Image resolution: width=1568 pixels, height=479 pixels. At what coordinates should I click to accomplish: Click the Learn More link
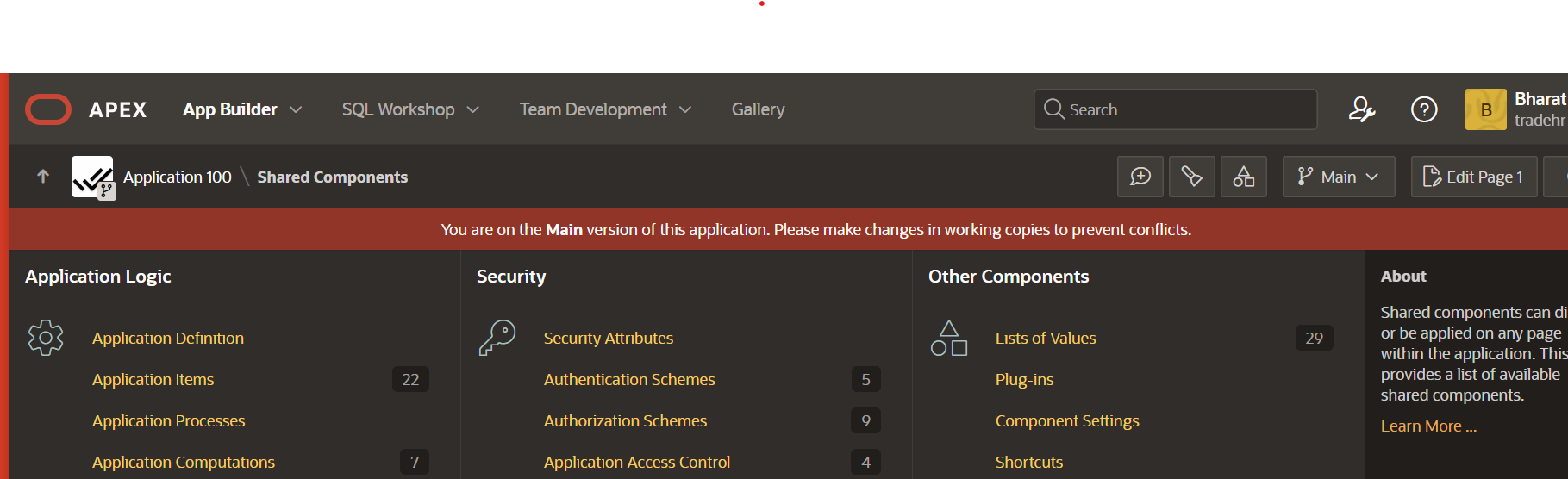(1427, 426)
